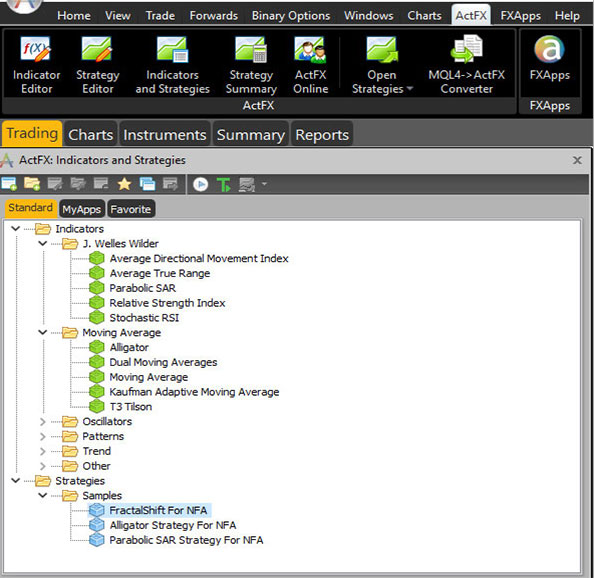
Task: Open the Windows menu
Action: click(369, 16)
